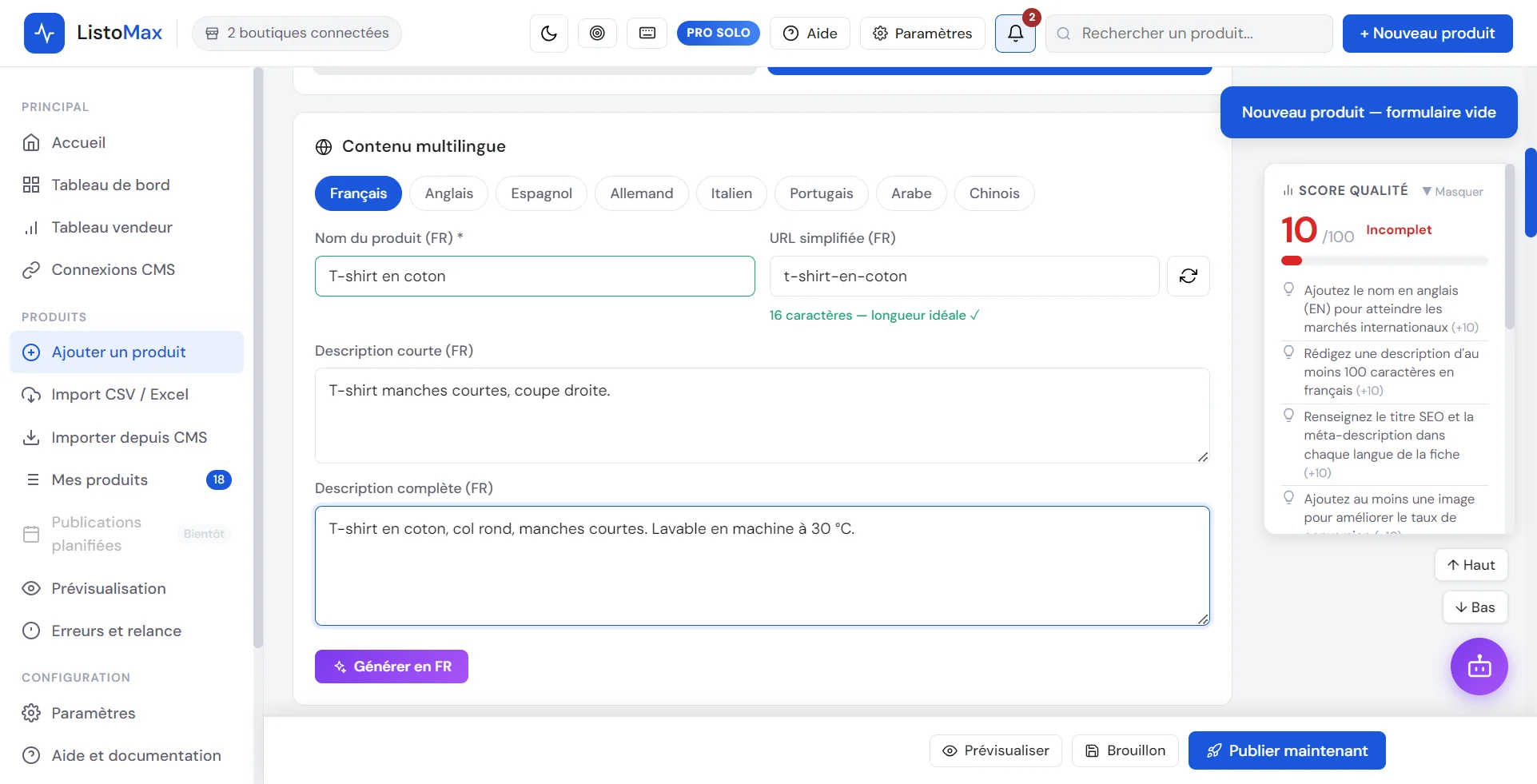Collapse quality score with Masquer
The image size is (1537, 784).
(1452, 191)
